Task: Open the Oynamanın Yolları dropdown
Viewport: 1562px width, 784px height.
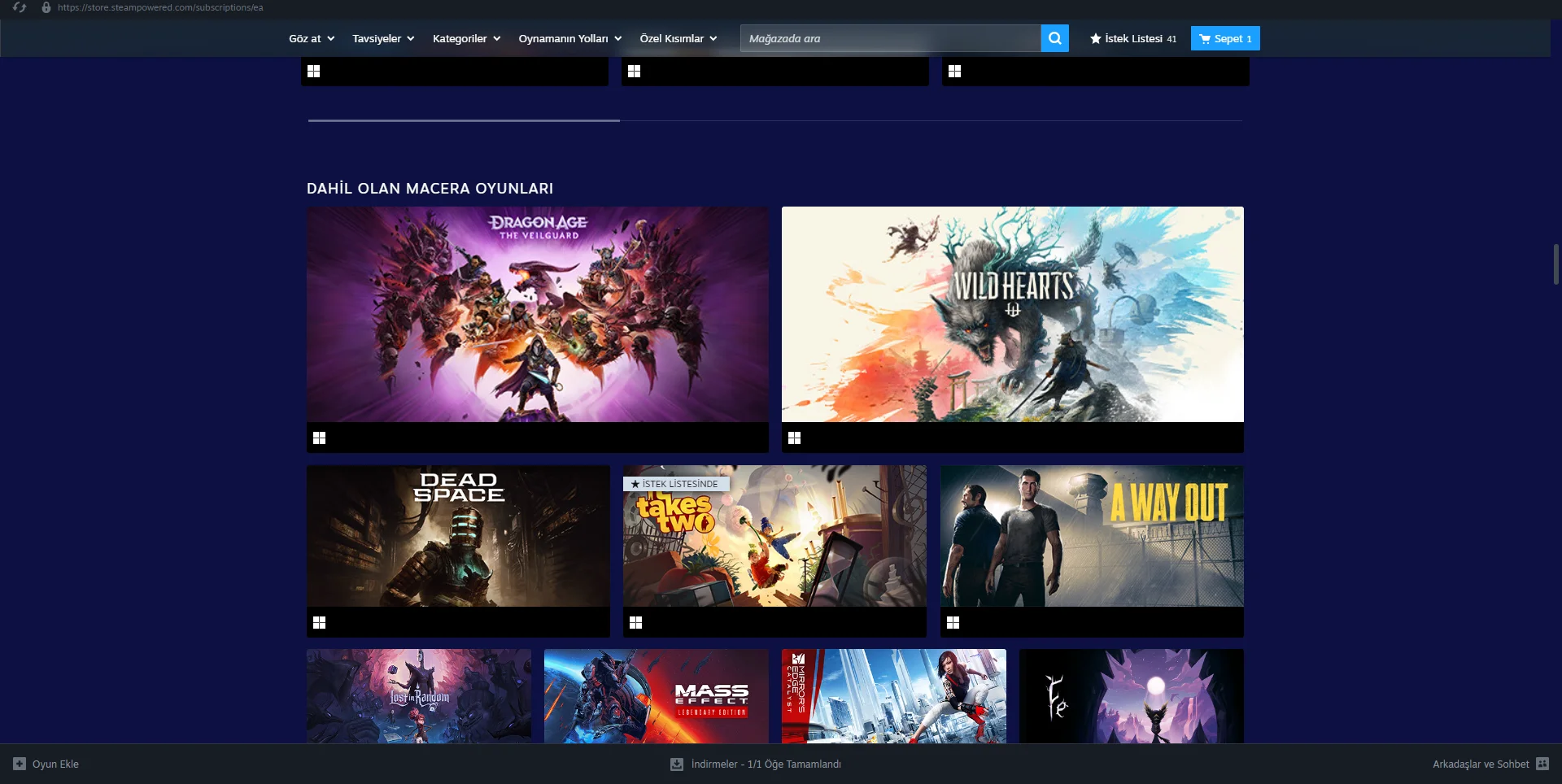Action: pos(569,38)
